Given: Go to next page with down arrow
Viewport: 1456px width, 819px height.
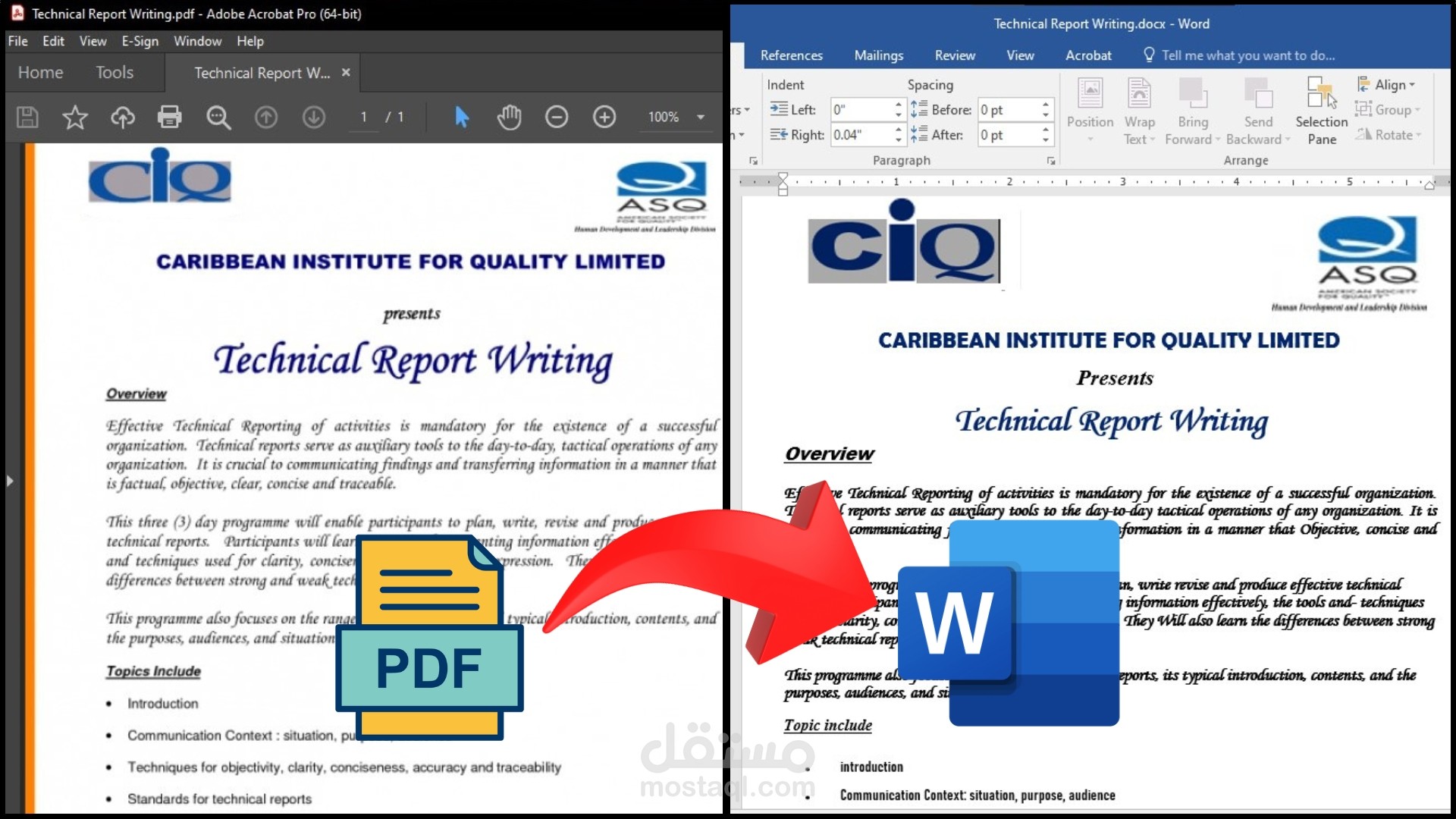Looking at the screenshot, I should tap(314, 117).
